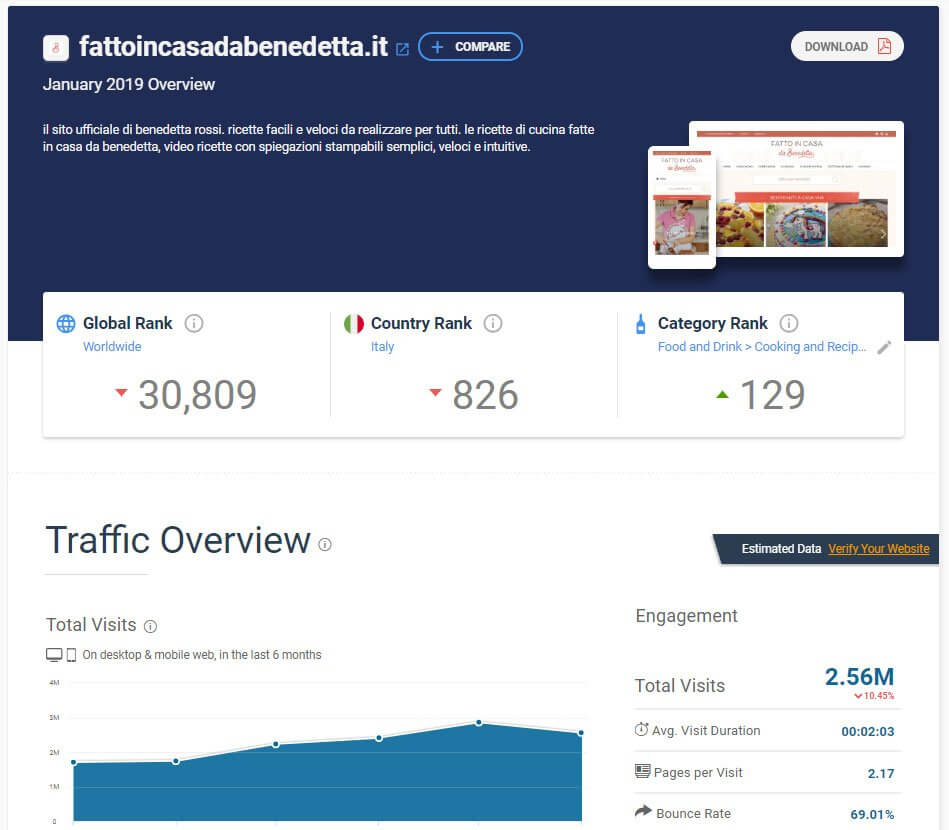Click the site favicon next to fattoincasadabenedetta.it

[x=56, y=48]
